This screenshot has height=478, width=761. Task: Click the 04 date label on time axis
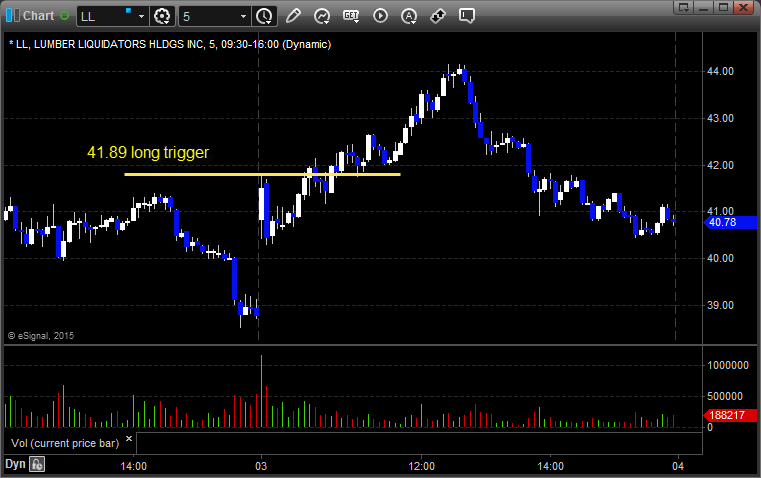[x=678, y=466]
